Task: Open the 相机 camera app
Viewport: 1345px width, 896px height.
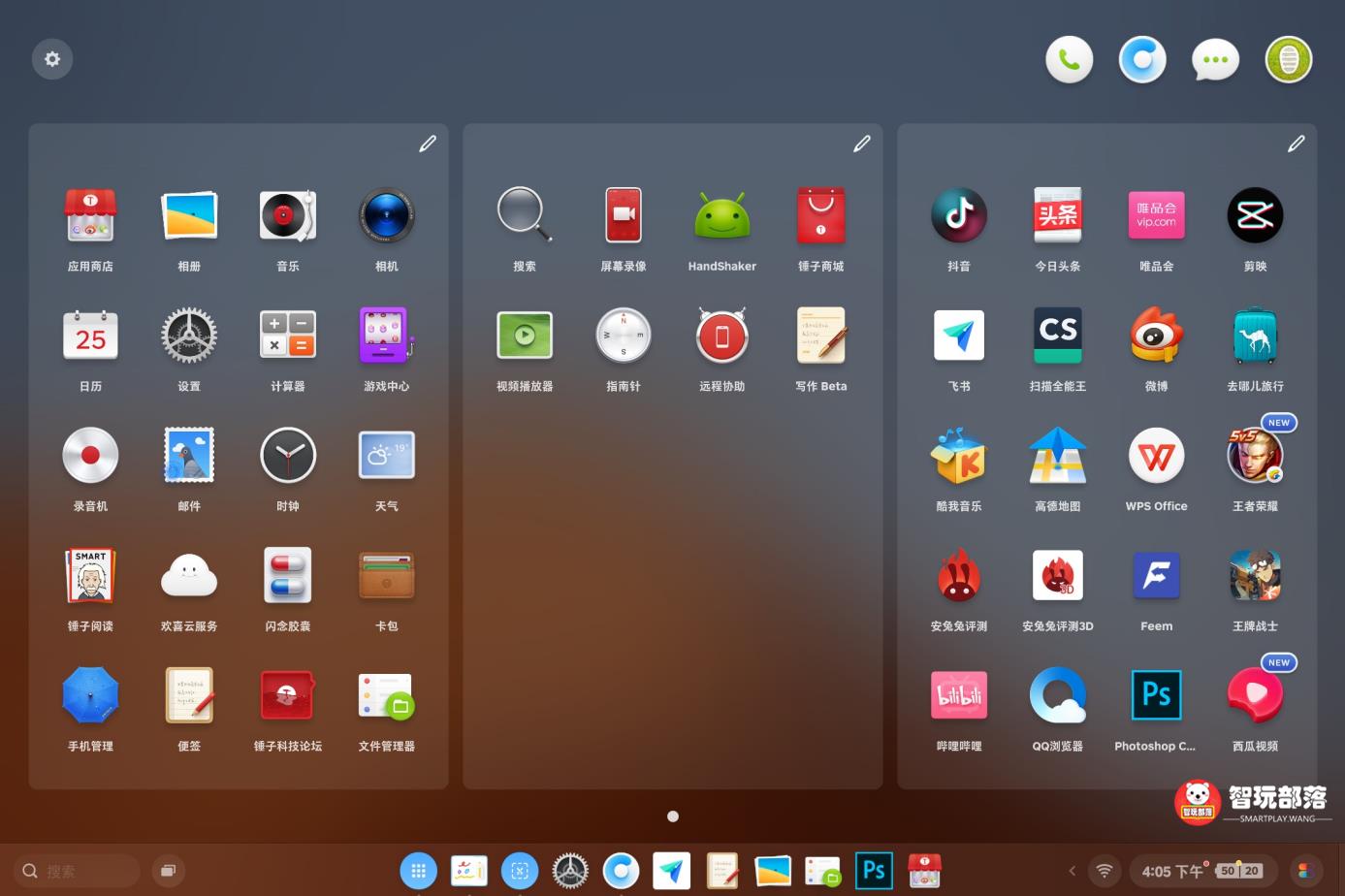Action: (387, 215)
